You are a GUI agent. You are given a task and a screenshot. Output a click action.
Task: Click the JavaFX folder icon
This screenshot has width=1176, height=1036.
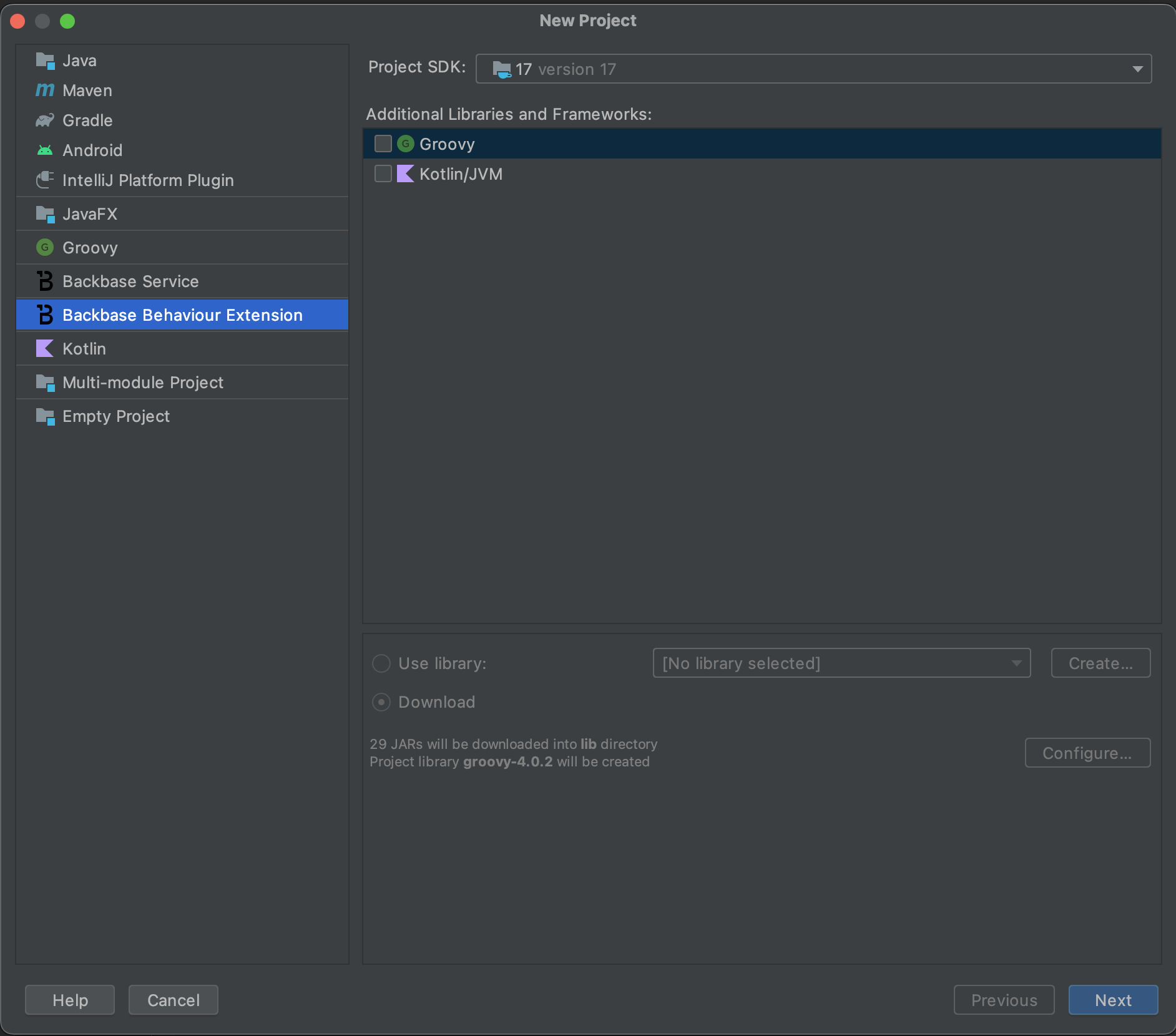tap(45, 214)
